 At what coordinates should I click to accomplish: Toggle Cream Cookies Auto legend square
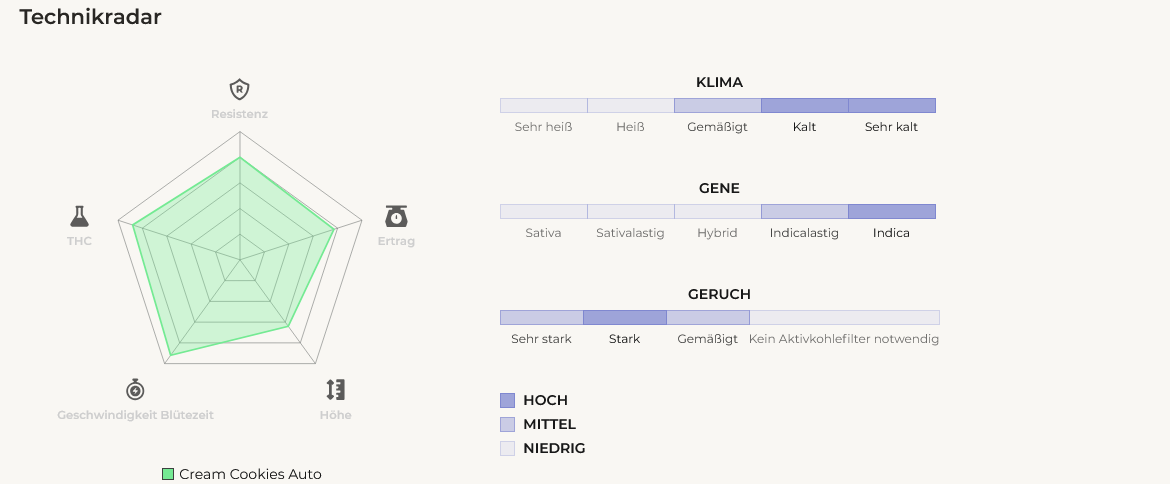[x=168, y=474]
